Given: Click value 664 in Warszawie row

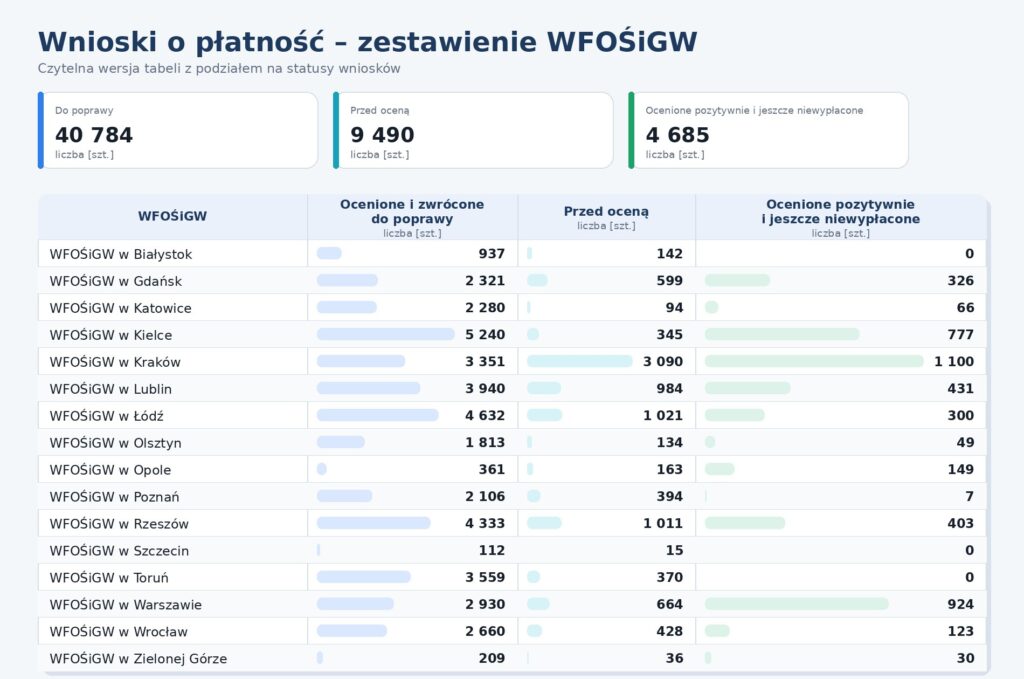Looking at the screenshot, I should pos(669,604).
